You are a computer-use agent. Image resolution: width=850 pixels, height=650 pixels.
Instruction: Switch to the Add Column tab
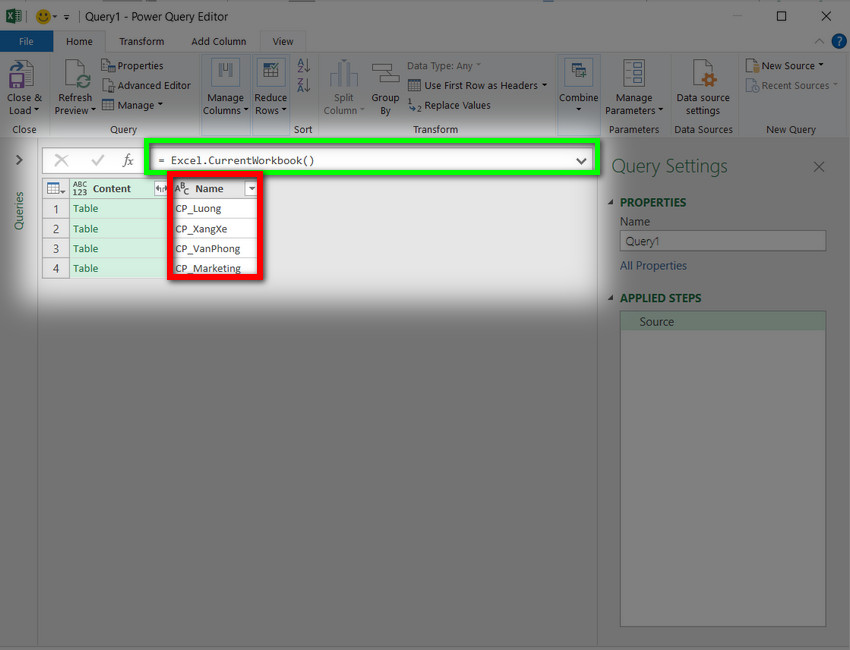tap(218, 41)
